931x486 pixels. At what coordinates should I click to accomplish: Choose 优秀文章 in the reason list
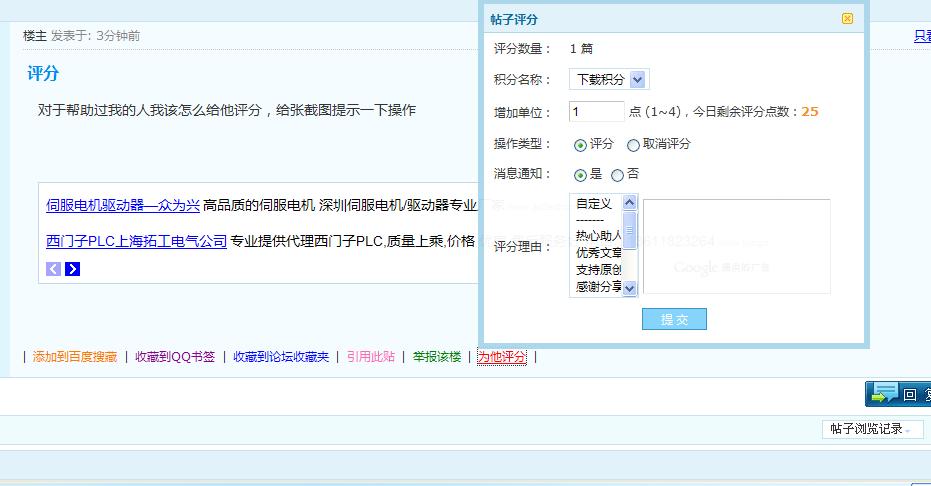(x=598, y=253)
